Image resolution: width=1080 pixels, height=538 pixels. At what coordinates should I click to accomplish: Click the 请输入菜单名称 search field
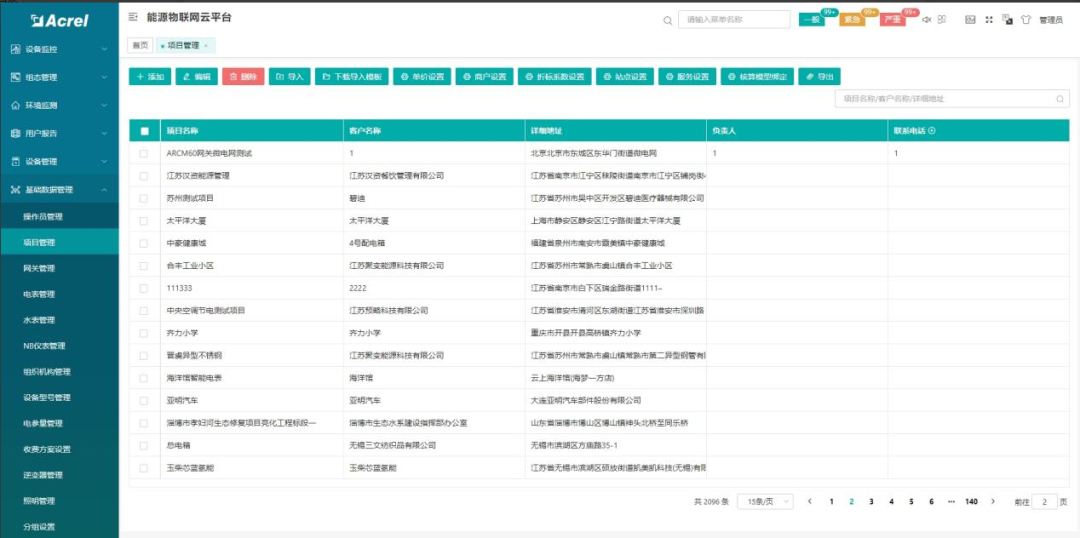(x=734, y=20)
